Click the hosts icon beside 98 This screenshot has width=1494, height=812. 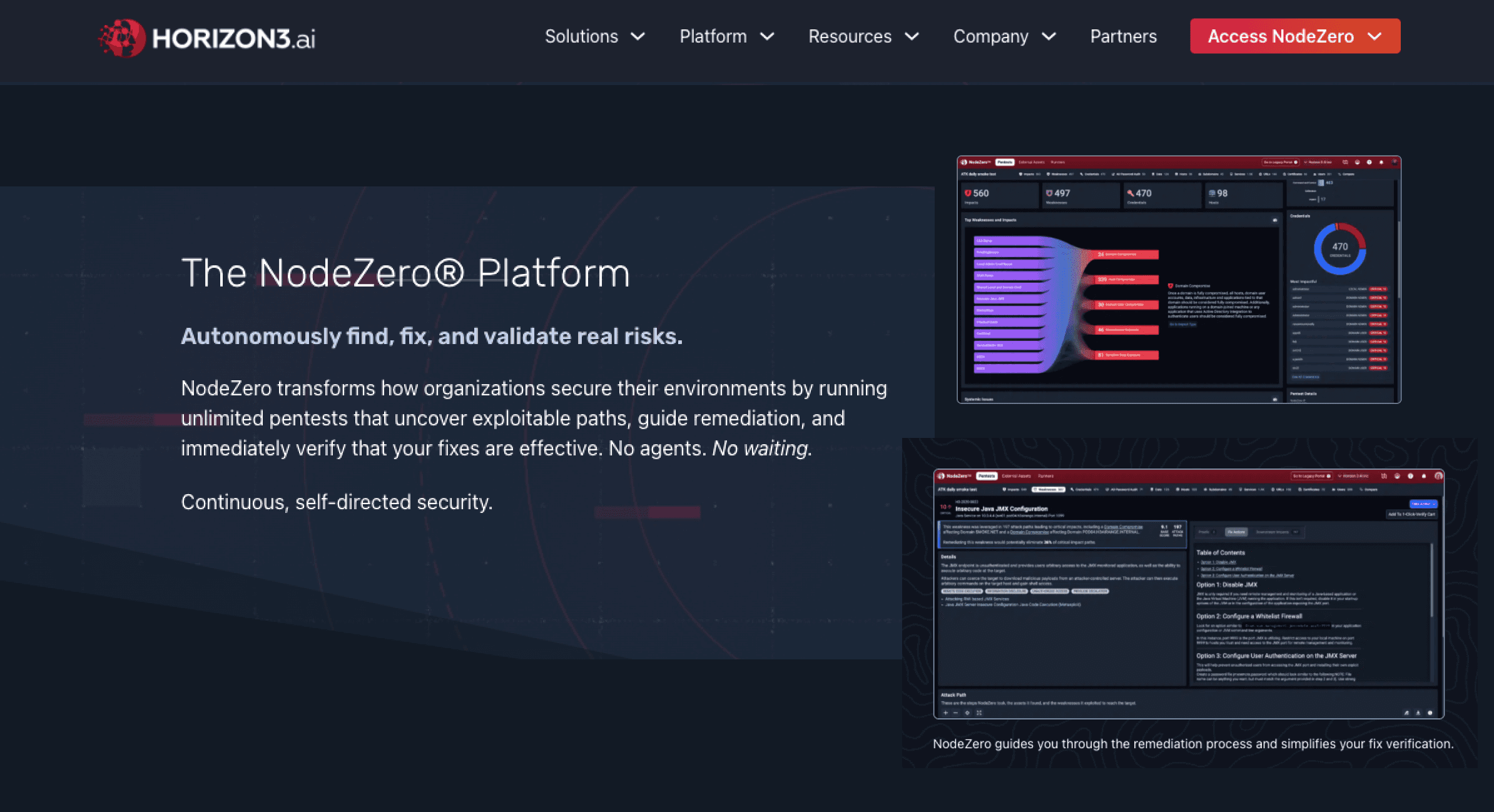(x=1212, y=193)
